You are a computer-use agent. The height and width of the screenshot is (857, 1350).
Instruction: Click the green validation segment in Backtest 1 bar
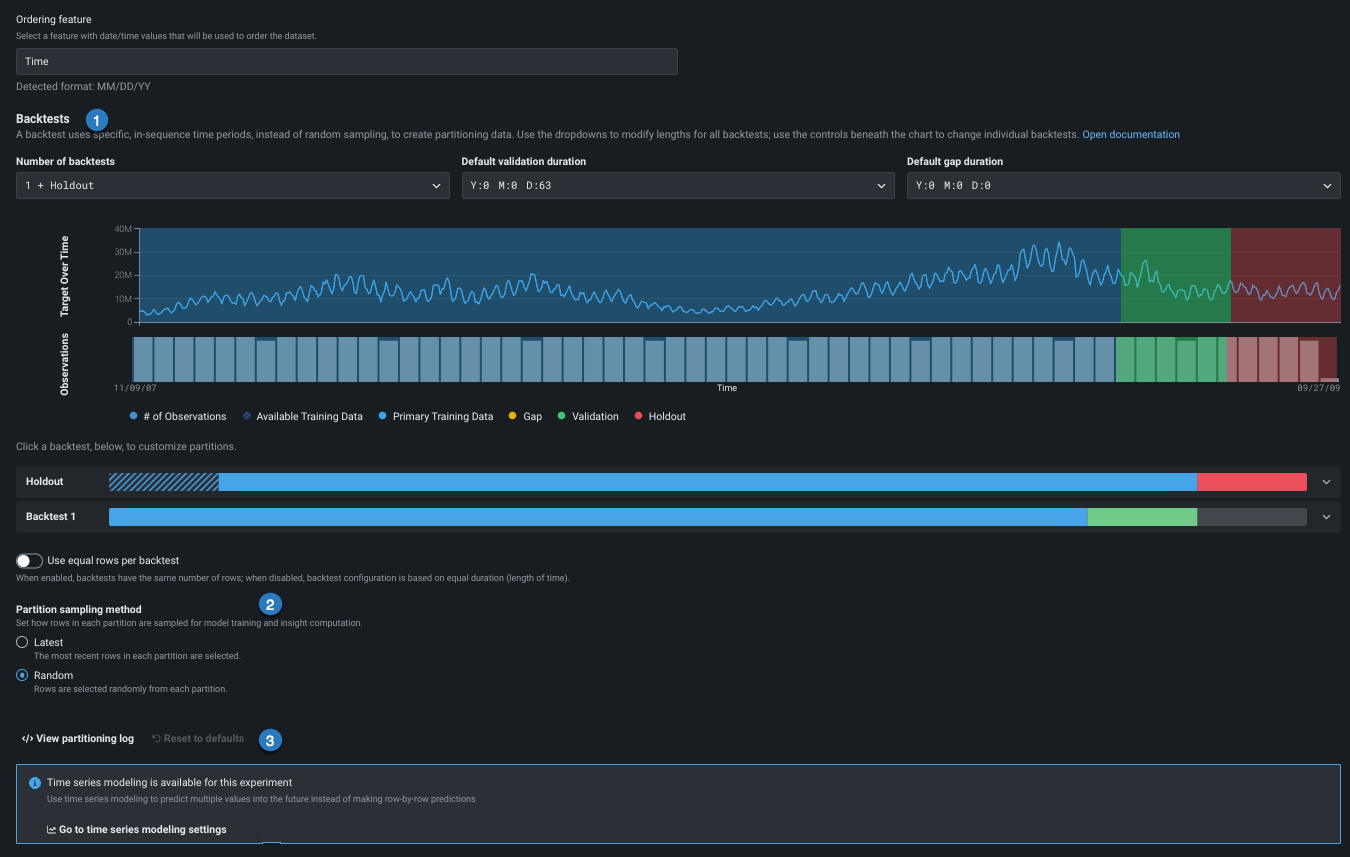pos(1142,517)
